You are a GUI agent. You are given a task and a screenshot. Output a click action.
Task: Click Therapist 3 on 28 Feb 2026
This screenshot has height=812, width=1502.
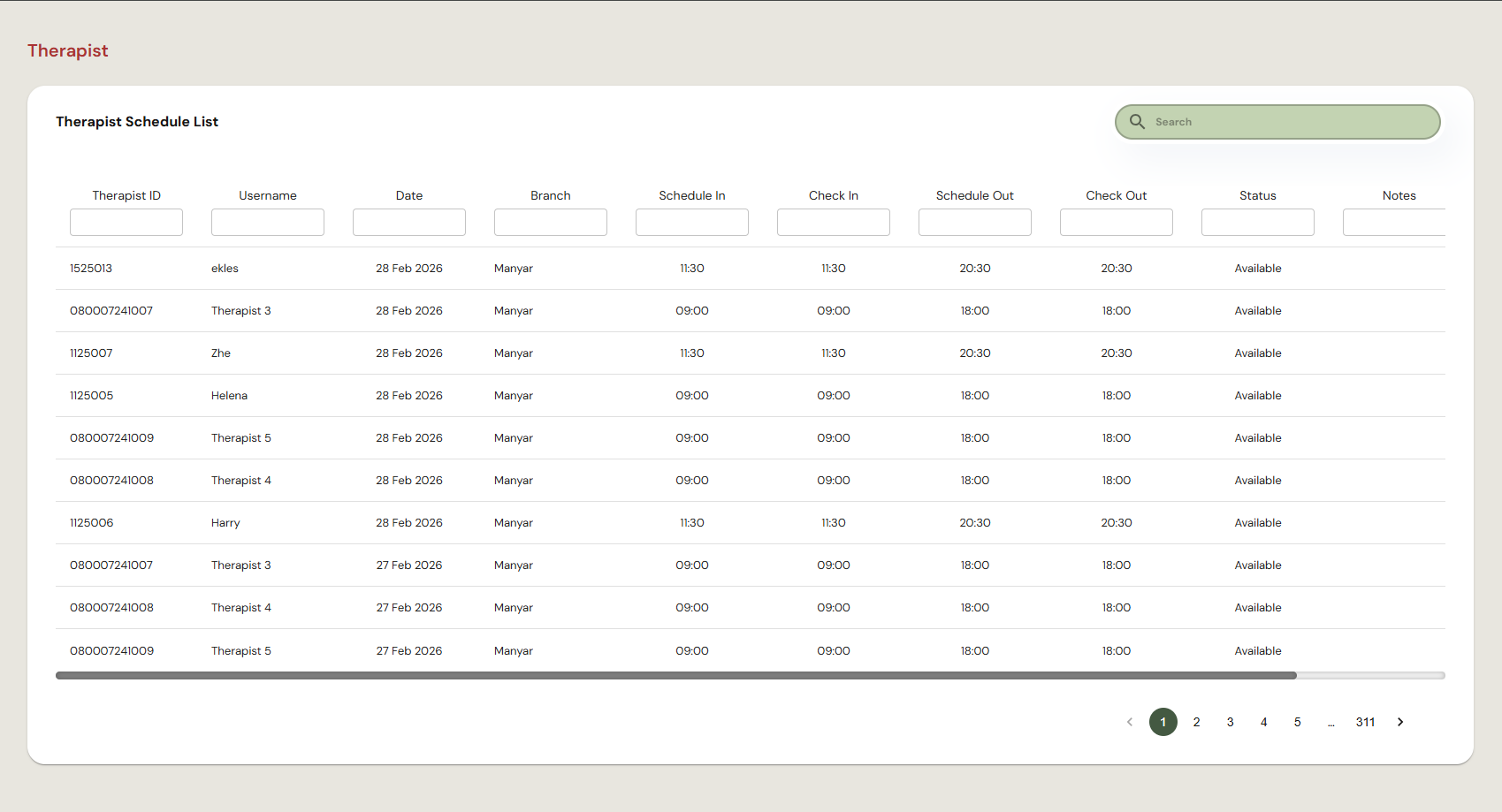[x=241, y=311]
